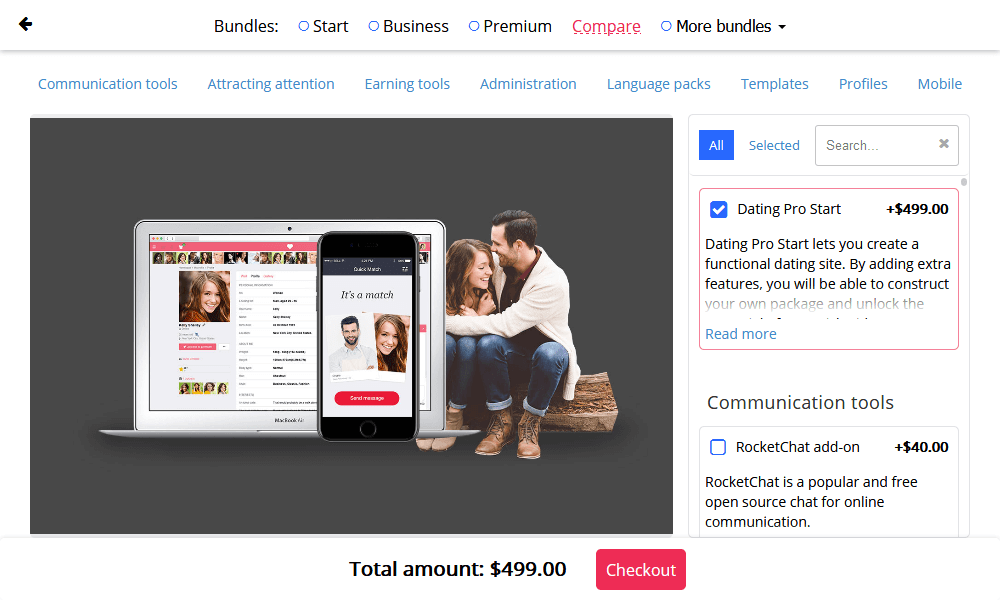The image size is (1000, 600).
Task: Show the Mobile category
Action: (x=939, y=84)
